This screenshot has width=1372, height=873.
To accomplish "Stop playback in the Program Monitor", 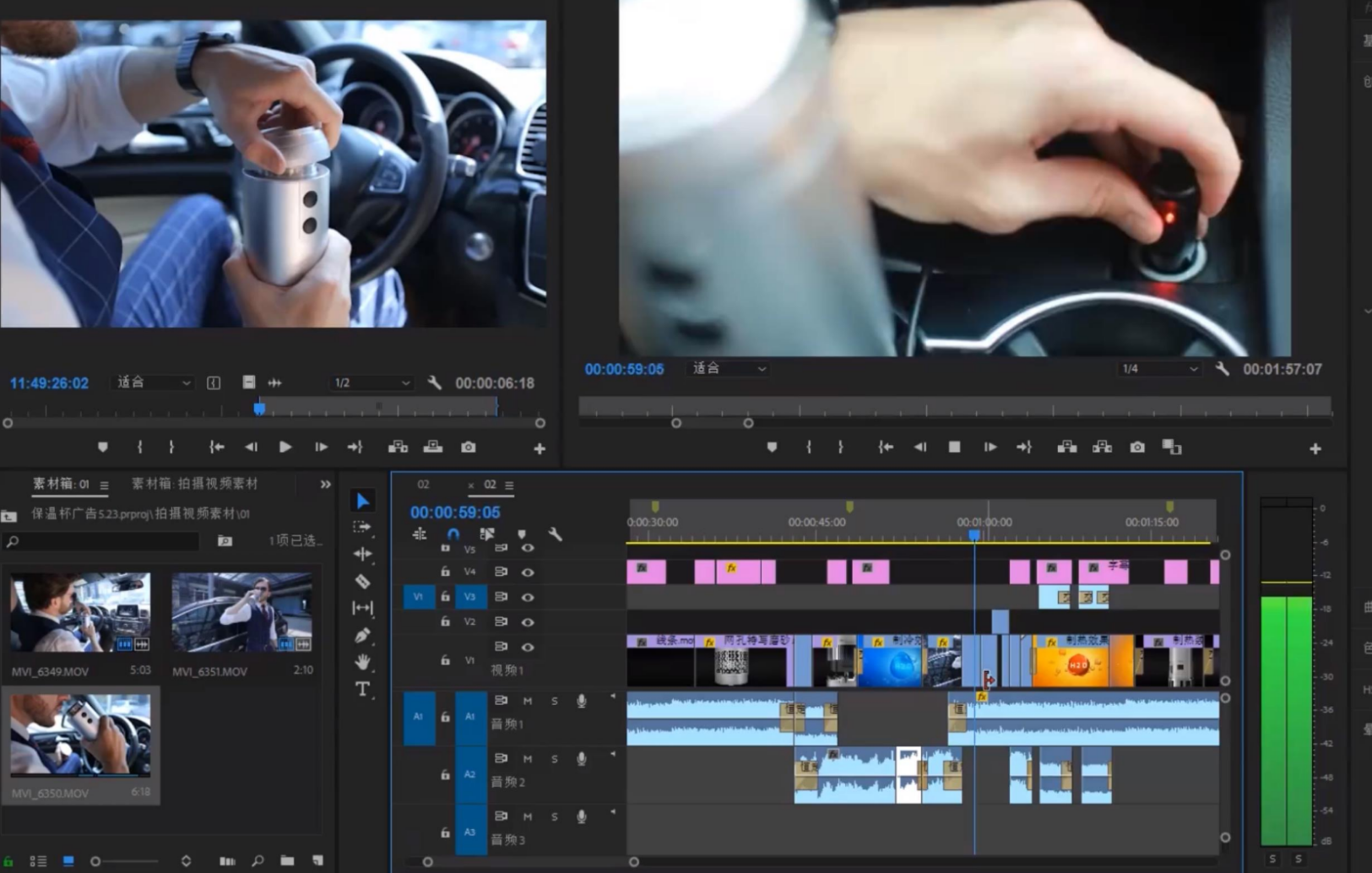I will coord(954,447).
